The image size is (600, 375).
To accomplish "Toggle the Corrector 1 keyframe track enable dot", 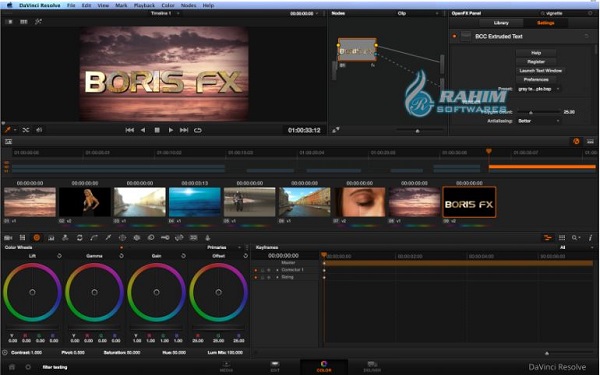I will [x=256, y=270].
